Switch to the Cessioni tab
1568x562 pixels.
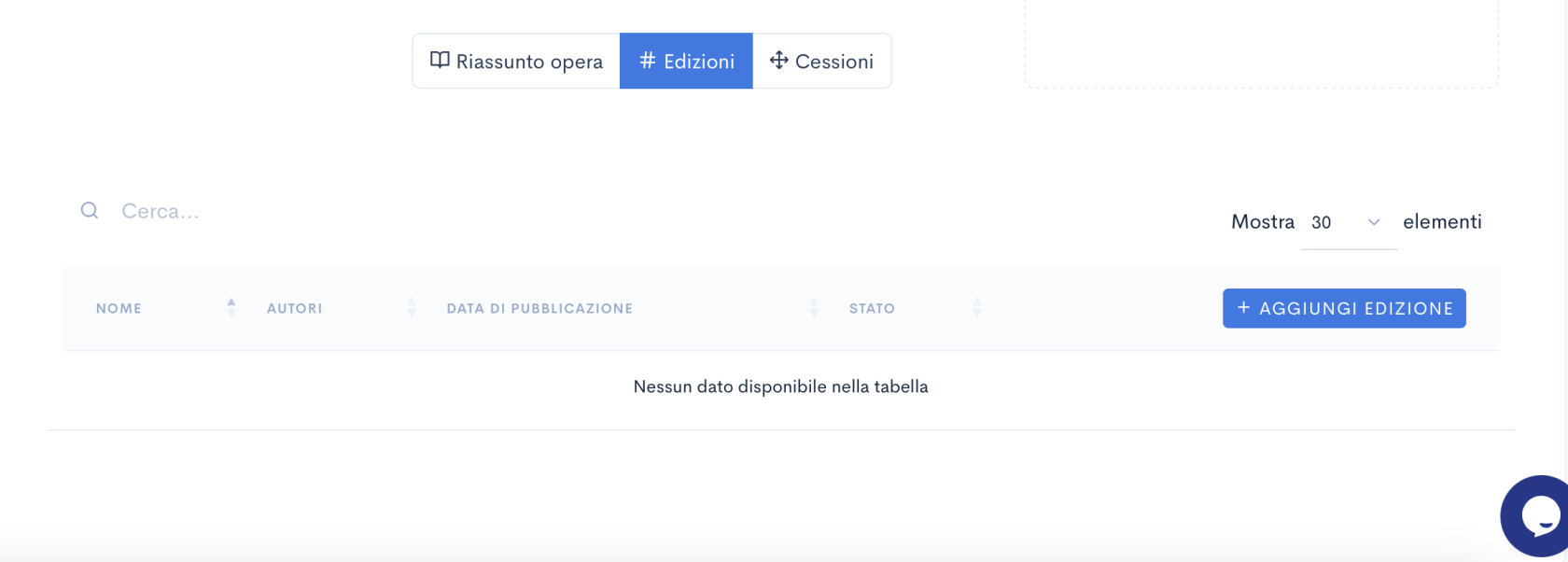pos(821,62)
